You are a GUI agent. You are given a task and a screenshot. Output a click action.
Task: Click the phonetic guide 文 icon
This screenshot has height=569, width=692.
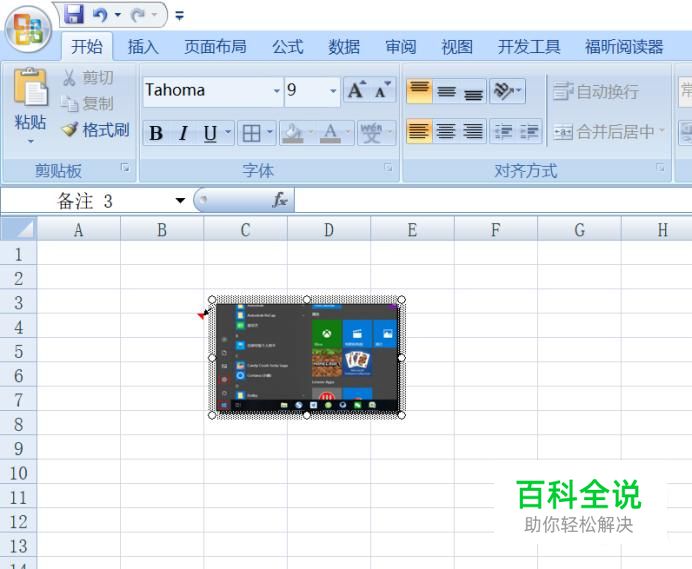point(371,133)
